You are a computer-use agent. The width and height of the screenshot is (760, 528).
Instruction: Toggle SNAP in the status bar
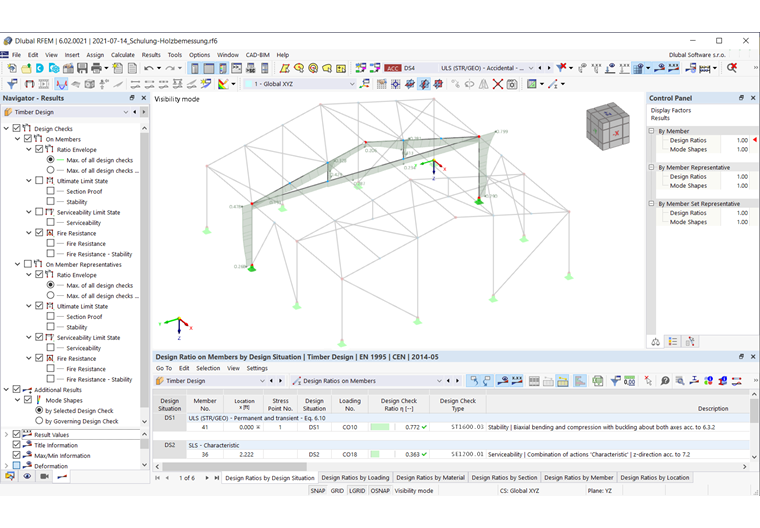pyautogui.click(x=317, y=491)
